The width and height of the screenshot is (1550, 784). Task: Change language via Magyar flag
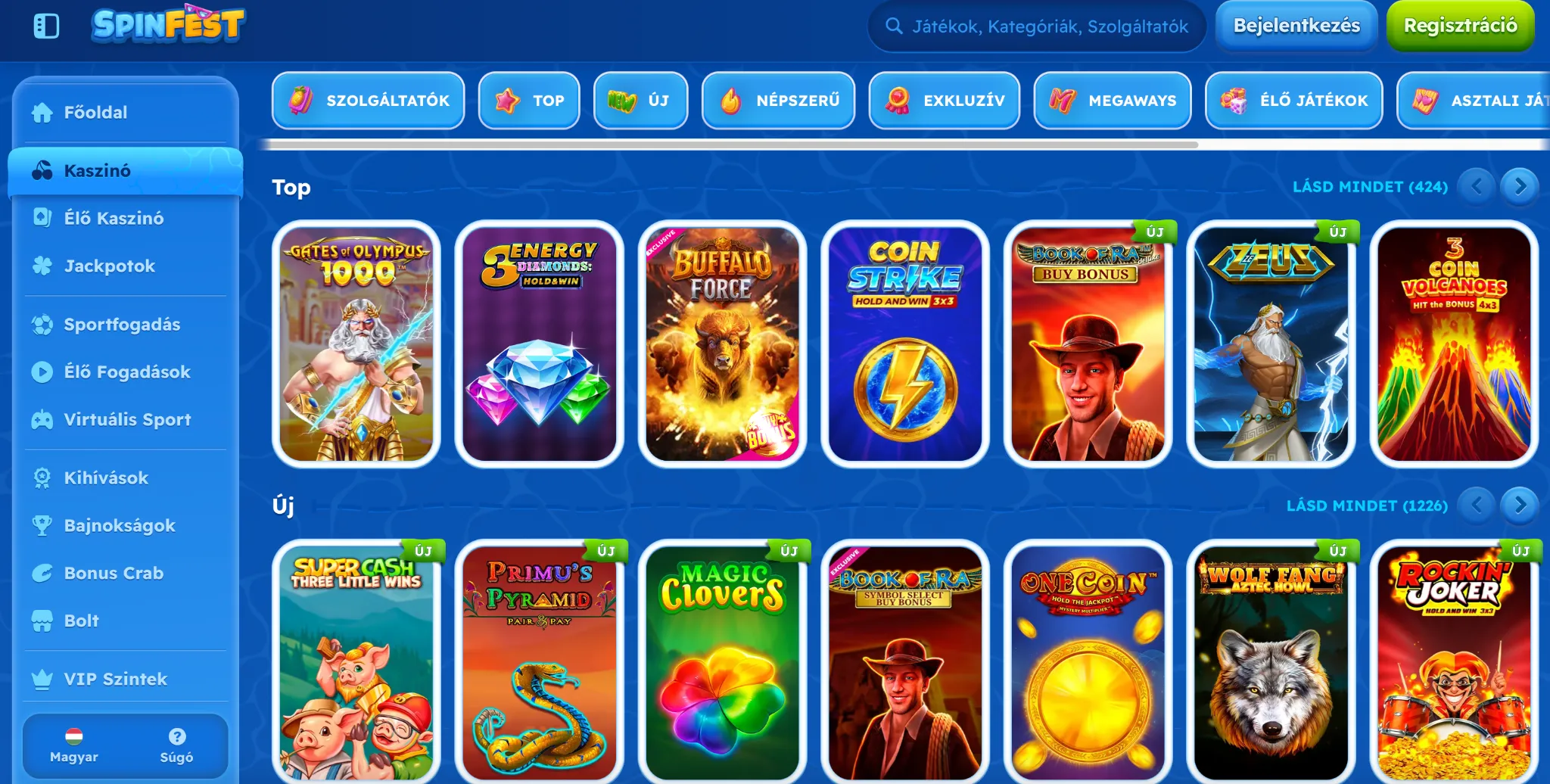(74, 736)
